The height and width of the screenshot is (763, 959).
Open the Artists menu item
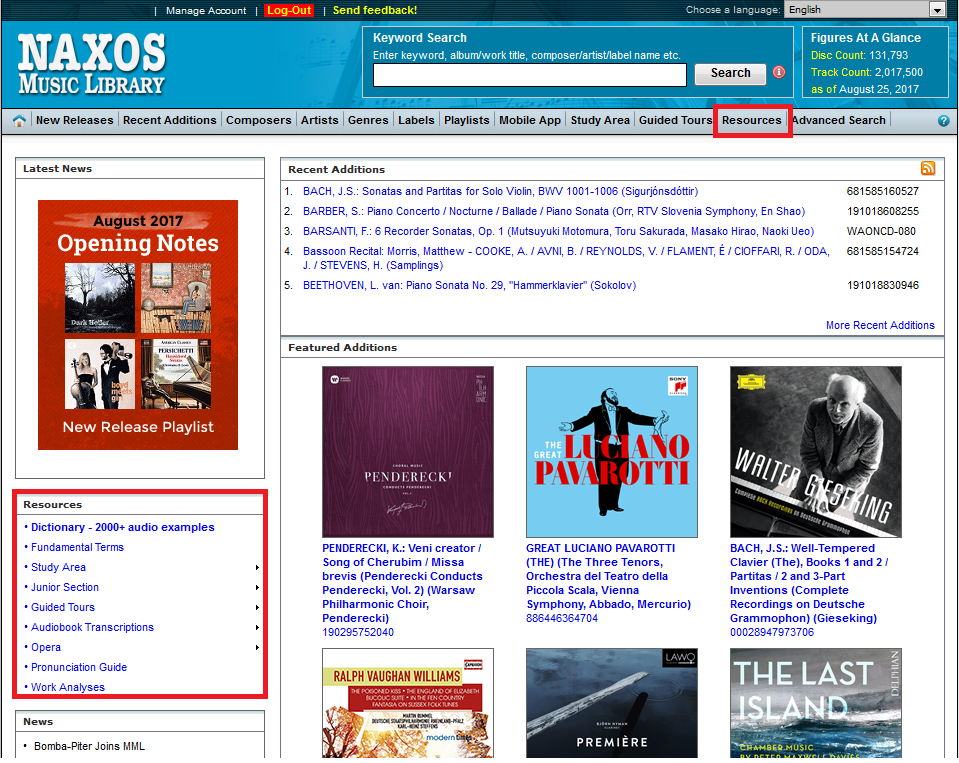pos(319,120)
